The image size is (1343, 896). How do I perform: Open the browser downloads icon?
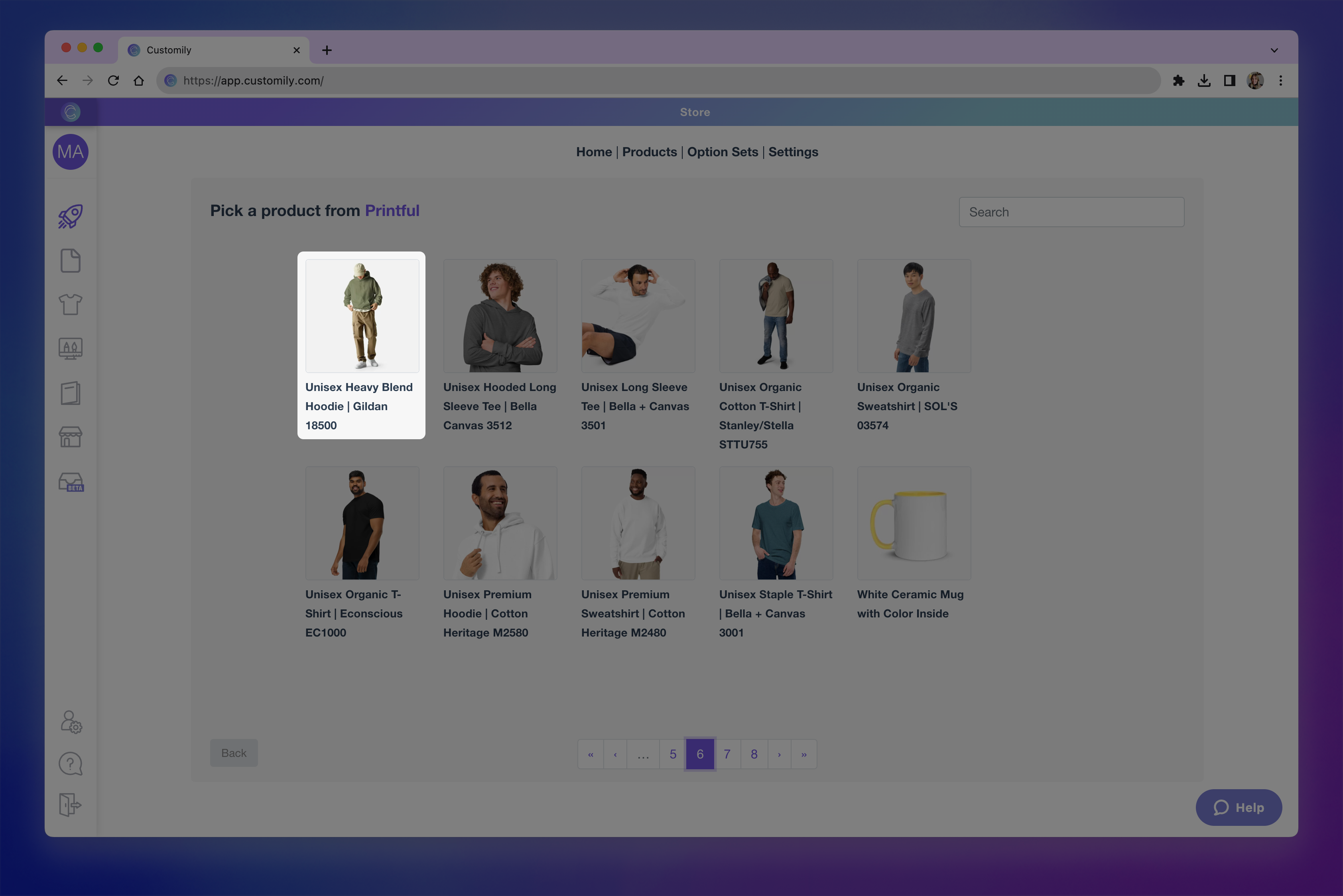click(1205, 81)
